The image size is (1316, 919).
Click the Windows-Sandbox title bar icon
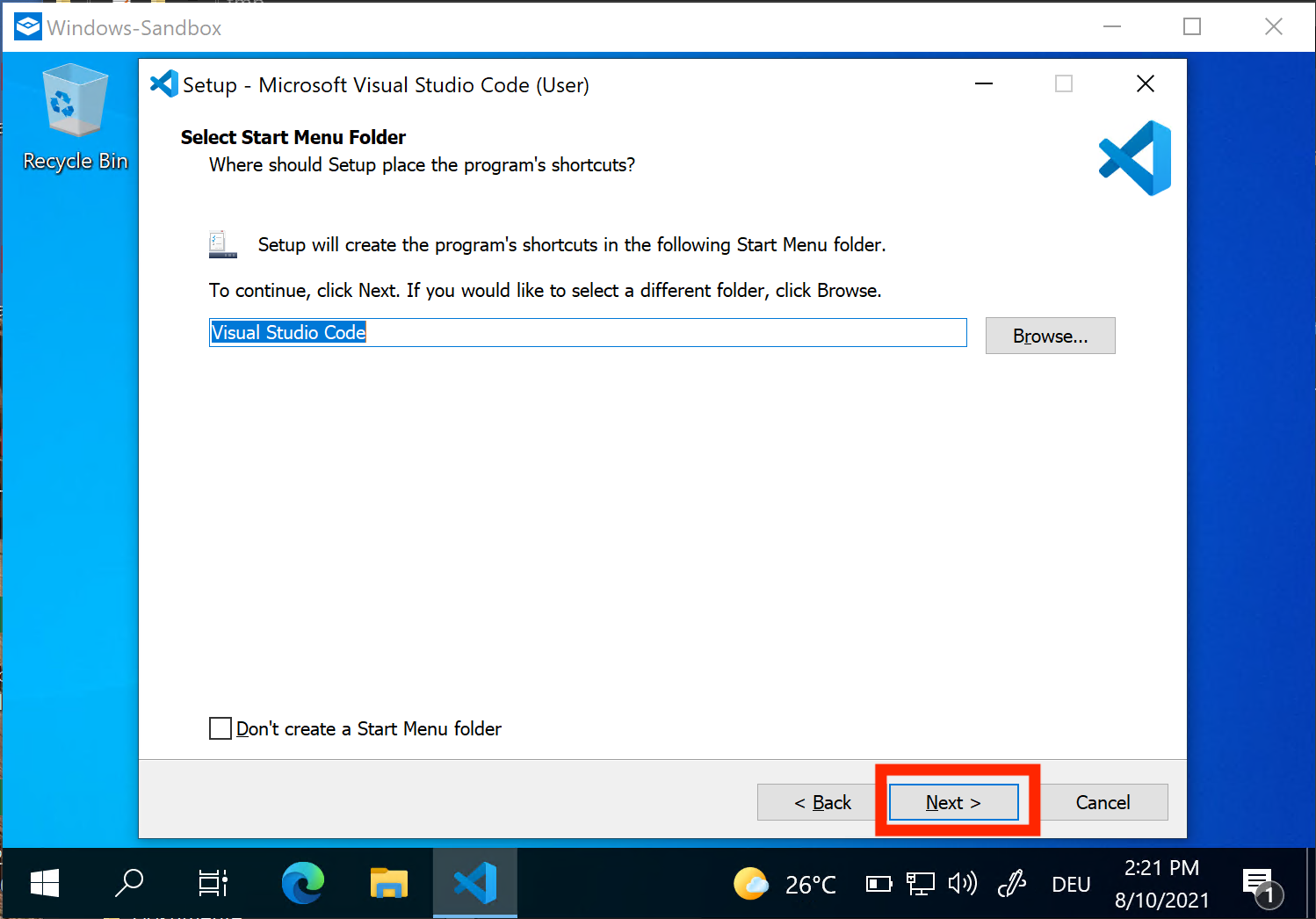(27, 27)
